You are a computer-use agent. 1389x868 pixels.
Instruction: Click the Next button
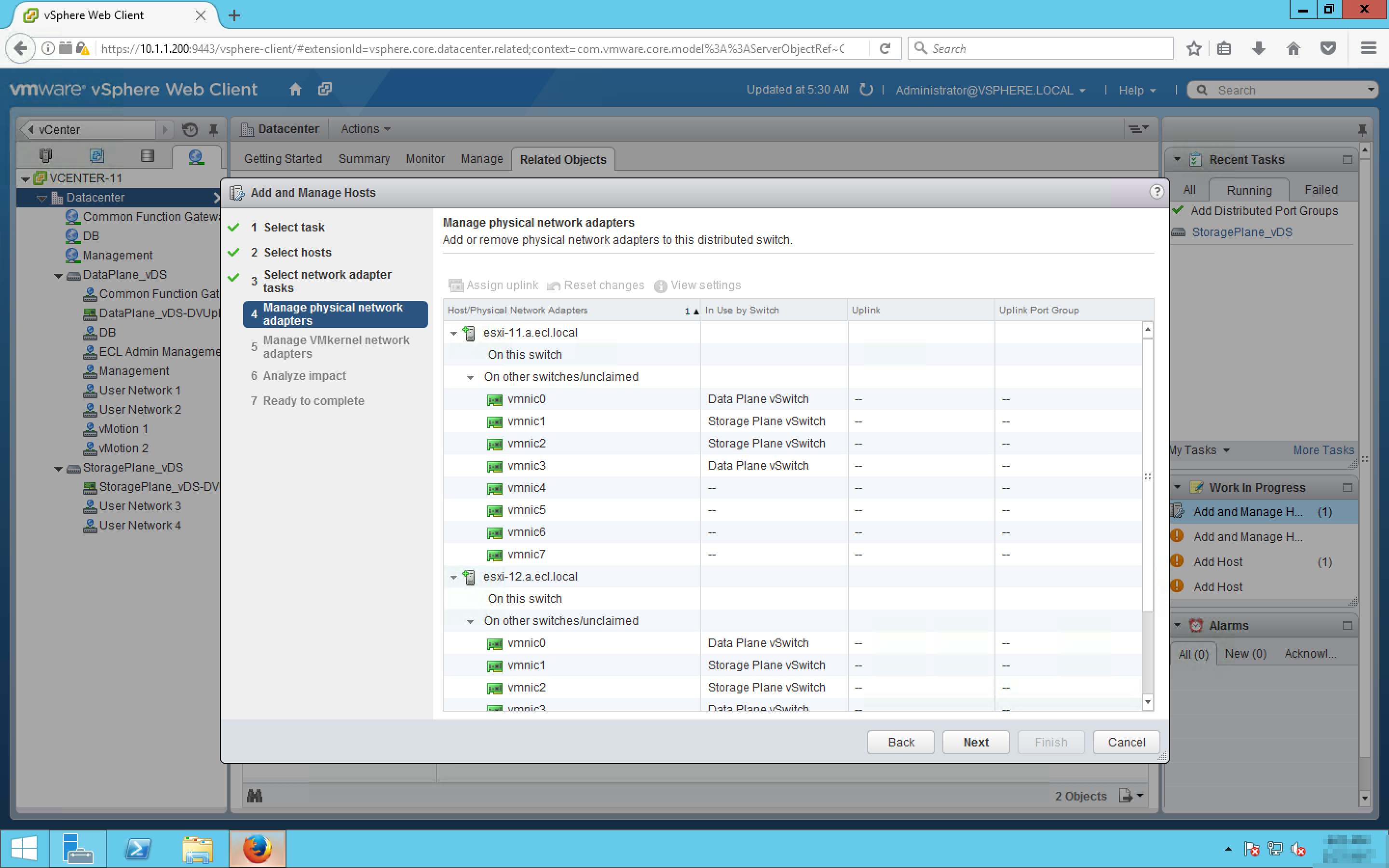(x=975, y=742)
